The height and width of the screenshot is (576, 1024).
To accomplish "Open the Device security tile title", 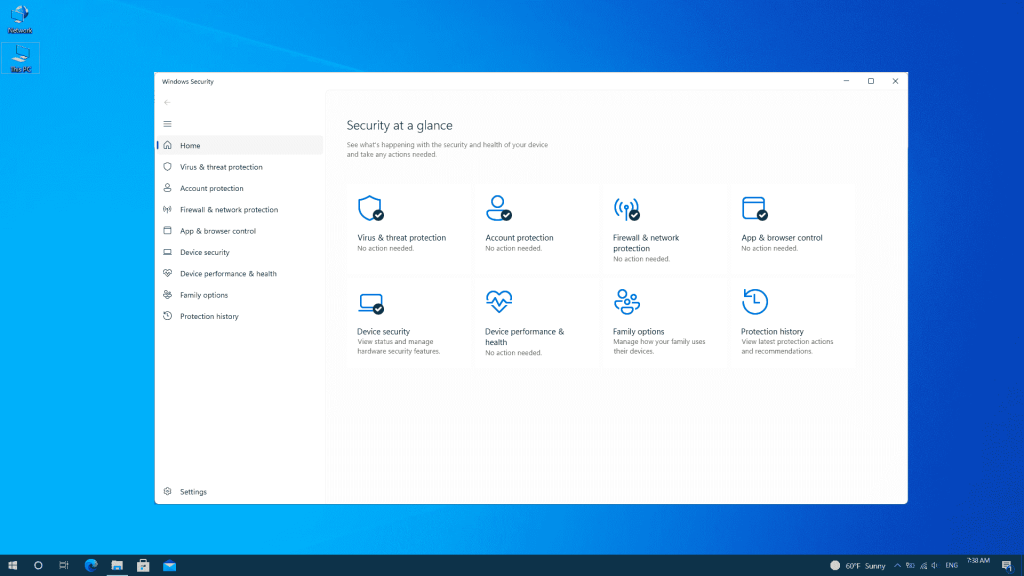I will click(x=383, y=331).
